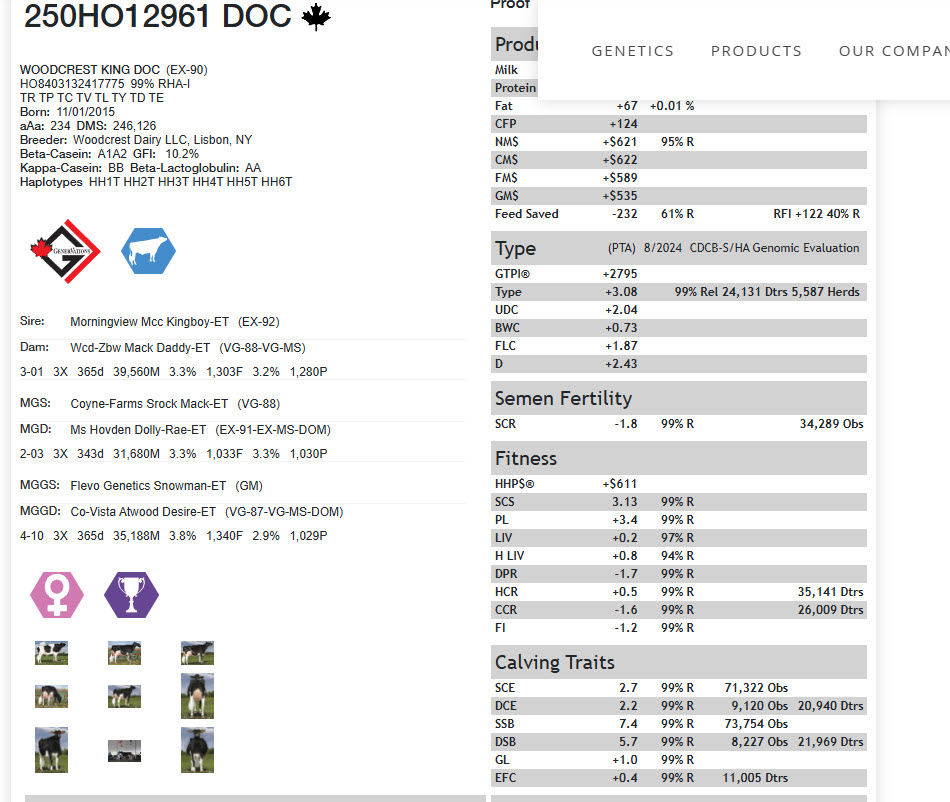Click the purple trophy hexagon icon
The height and width of the screenshot is (802, 950).
click(x=131, y=595)
